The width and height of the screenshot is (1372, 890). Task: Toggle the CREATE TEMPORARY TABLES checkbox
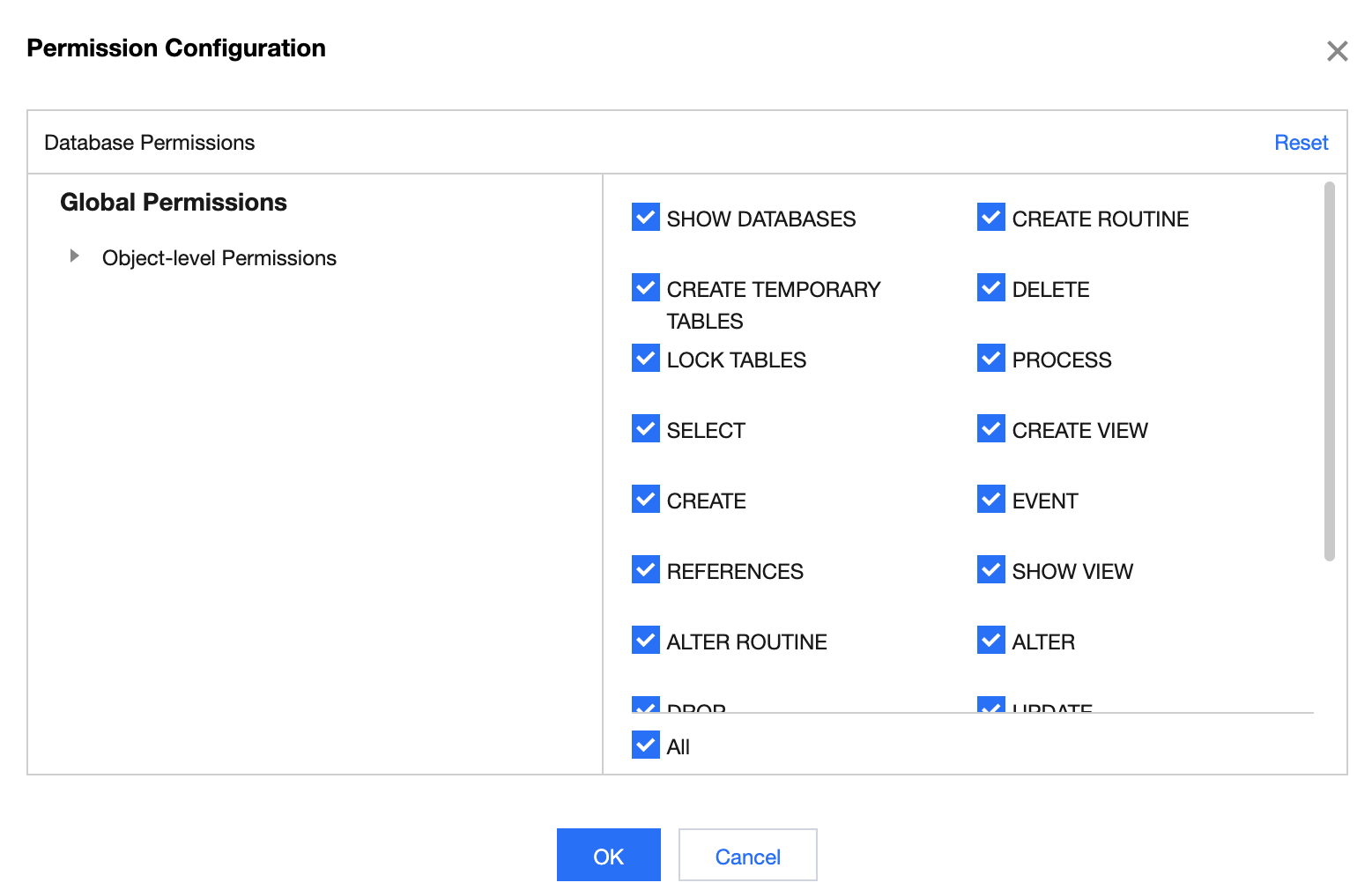[x=646, y=287]
